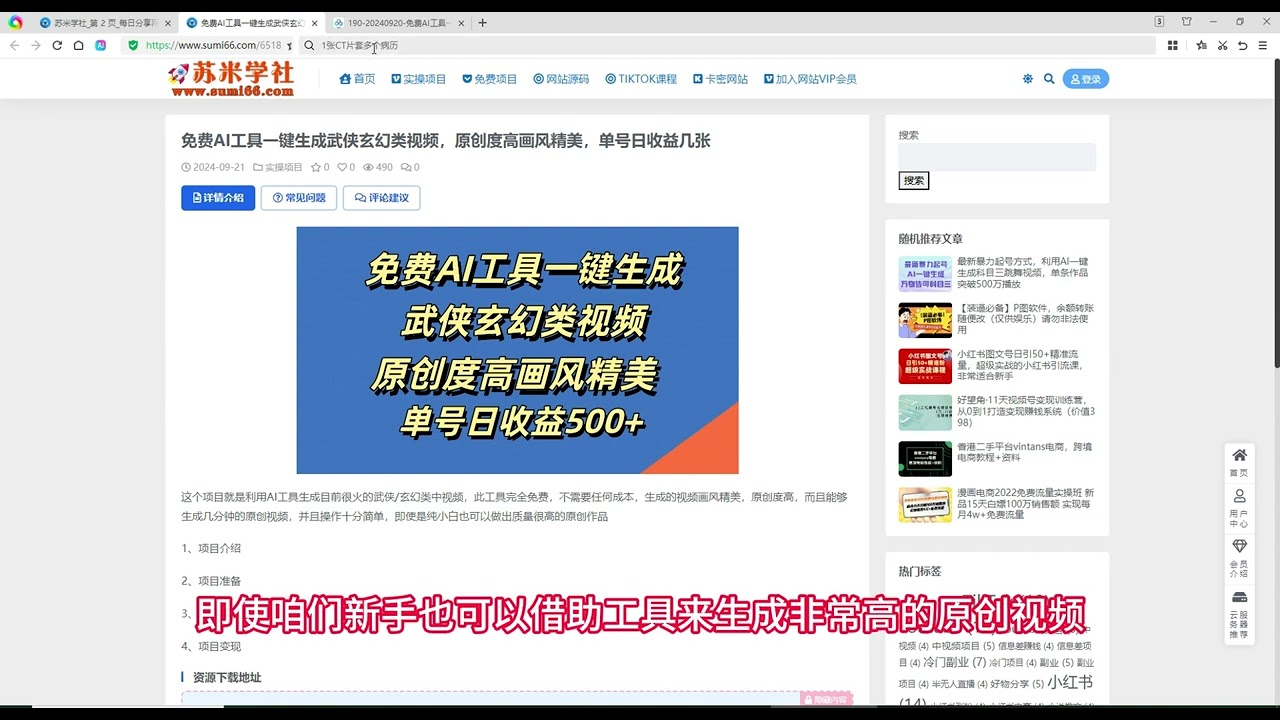Viewport: 1280px width, 720px height.
Task: Open the AI assistant icon in toolbar
Action: [101, 45]
